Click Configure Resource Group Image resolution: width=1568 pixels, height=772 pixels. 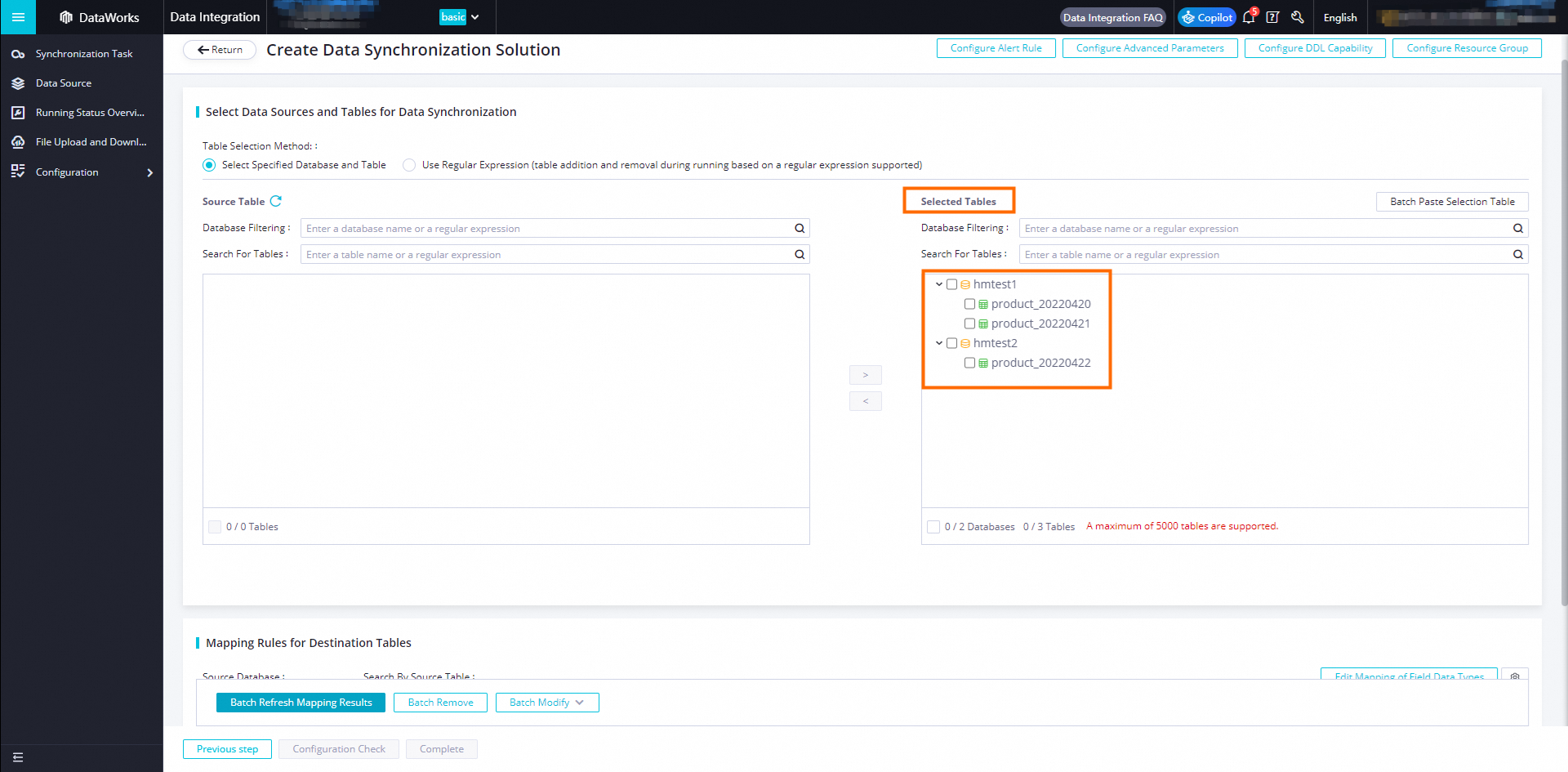pyautogui.click(x=1467, y=48)
